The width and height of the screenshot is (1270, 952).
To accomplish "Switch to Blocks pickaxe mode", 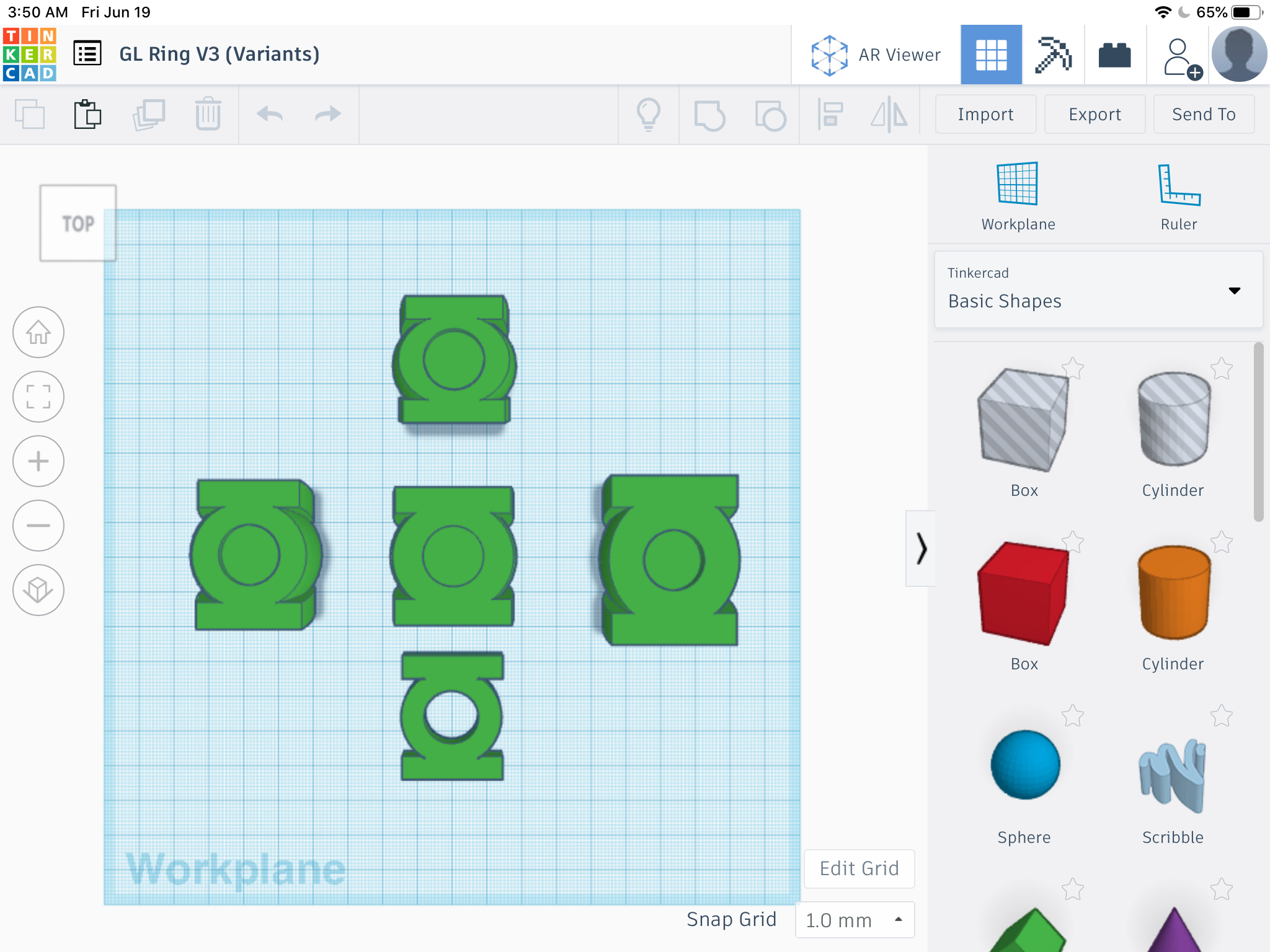I will (1053, 55).
